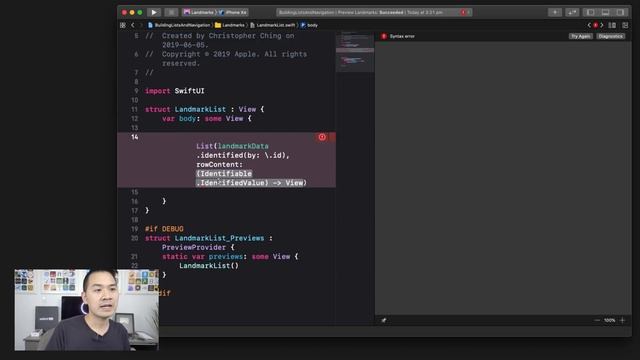Click 'LandmarkList()' call
The width and height of the screenshot is (640, 360).
click(209, 266)
